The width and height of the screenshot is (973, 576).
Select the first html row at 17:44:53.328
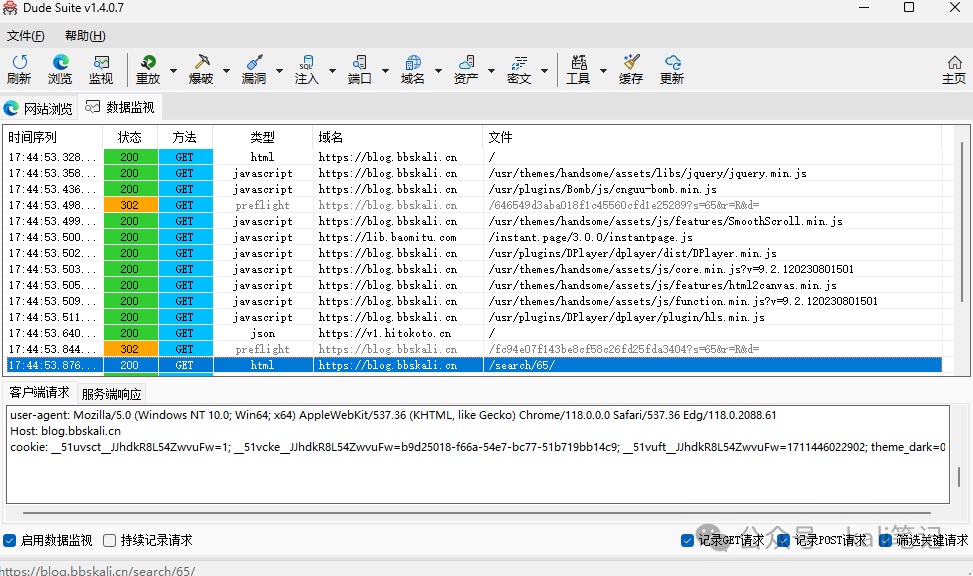[474, 157]
